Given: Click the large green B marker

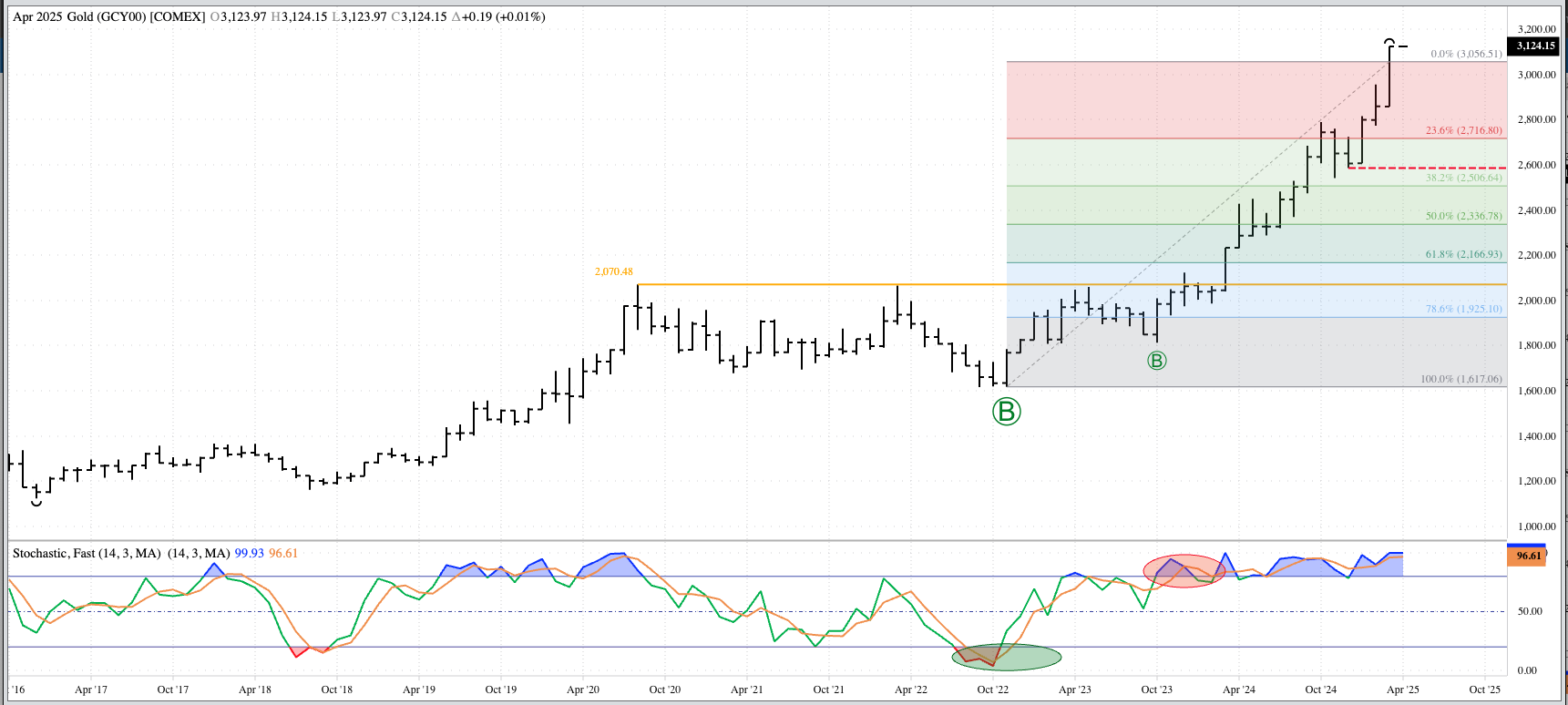Looking at the screenshot, I should pyautogui.click(x=1006, y=412).
